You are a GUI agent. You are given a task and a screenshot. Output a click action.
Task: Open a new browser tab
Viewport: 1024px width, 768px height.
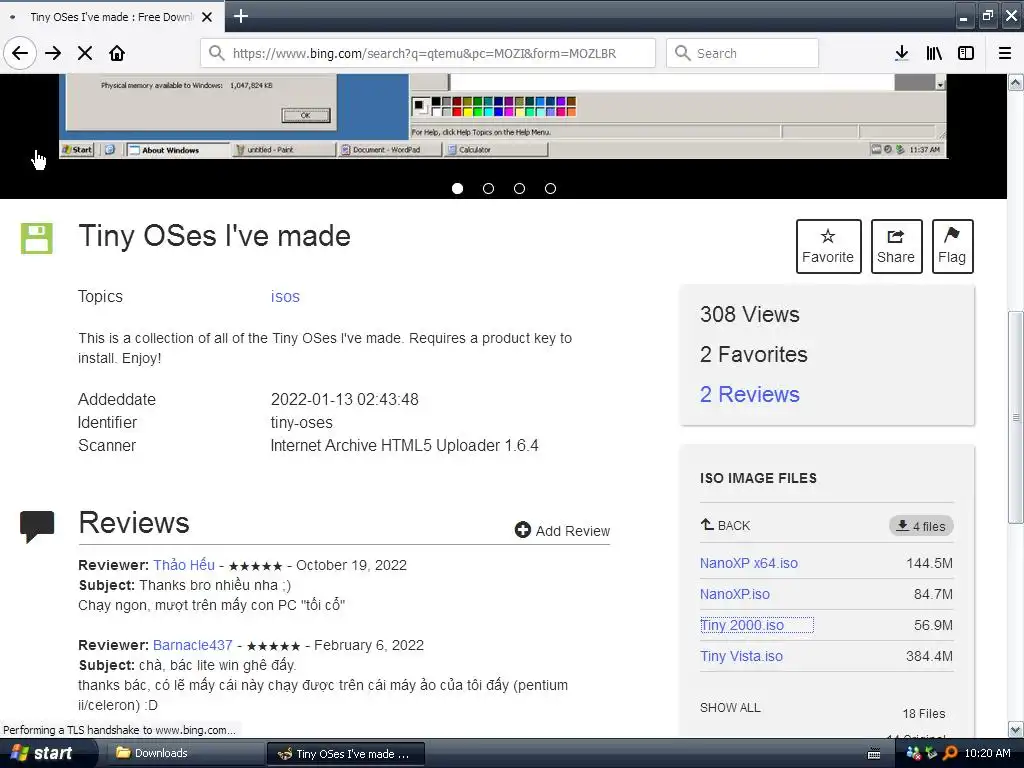click(241, 16)
